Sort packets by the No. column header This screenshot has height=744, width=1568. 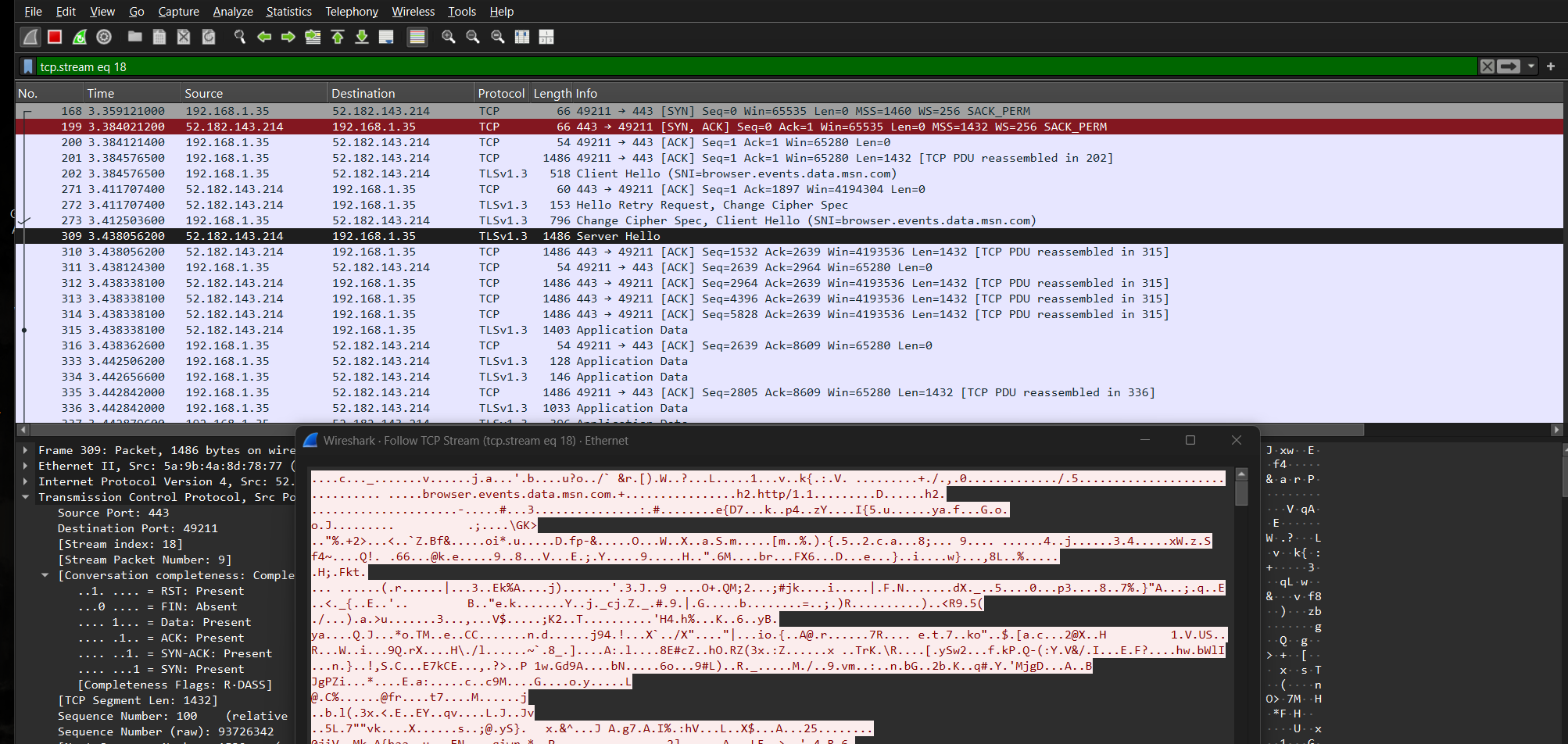(49, 93)
